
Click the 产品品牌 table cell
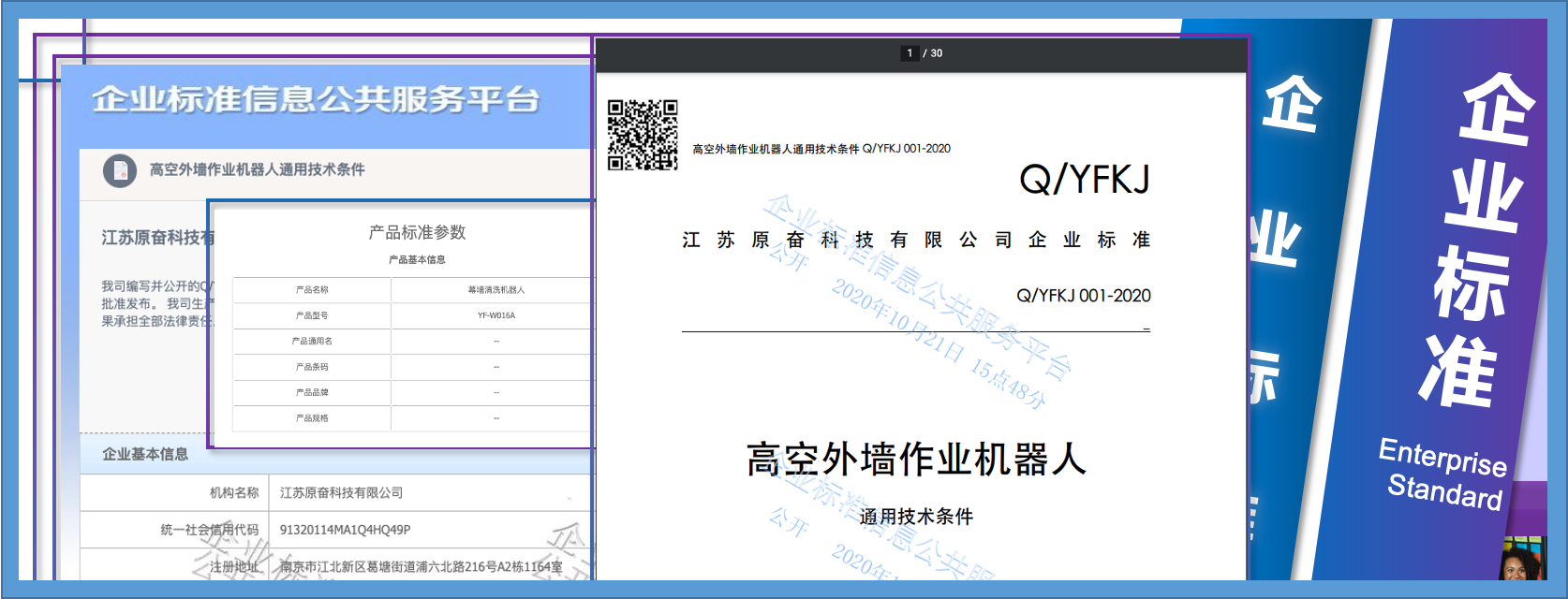312,392
